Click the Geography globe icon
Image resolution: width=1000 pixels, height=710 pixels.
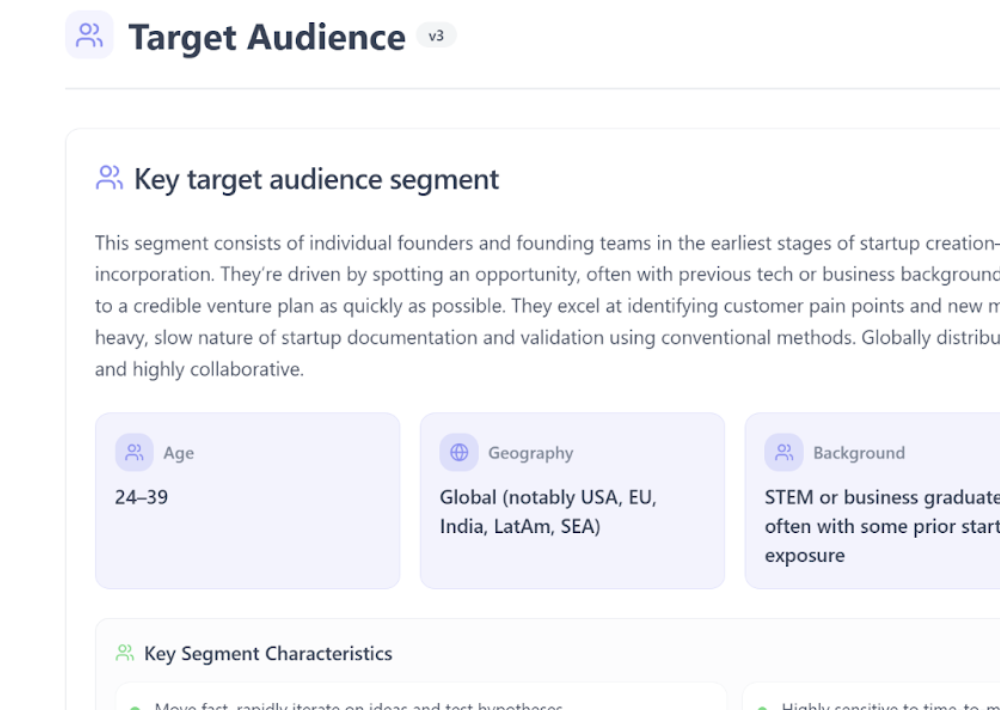[x=459, y=452]
